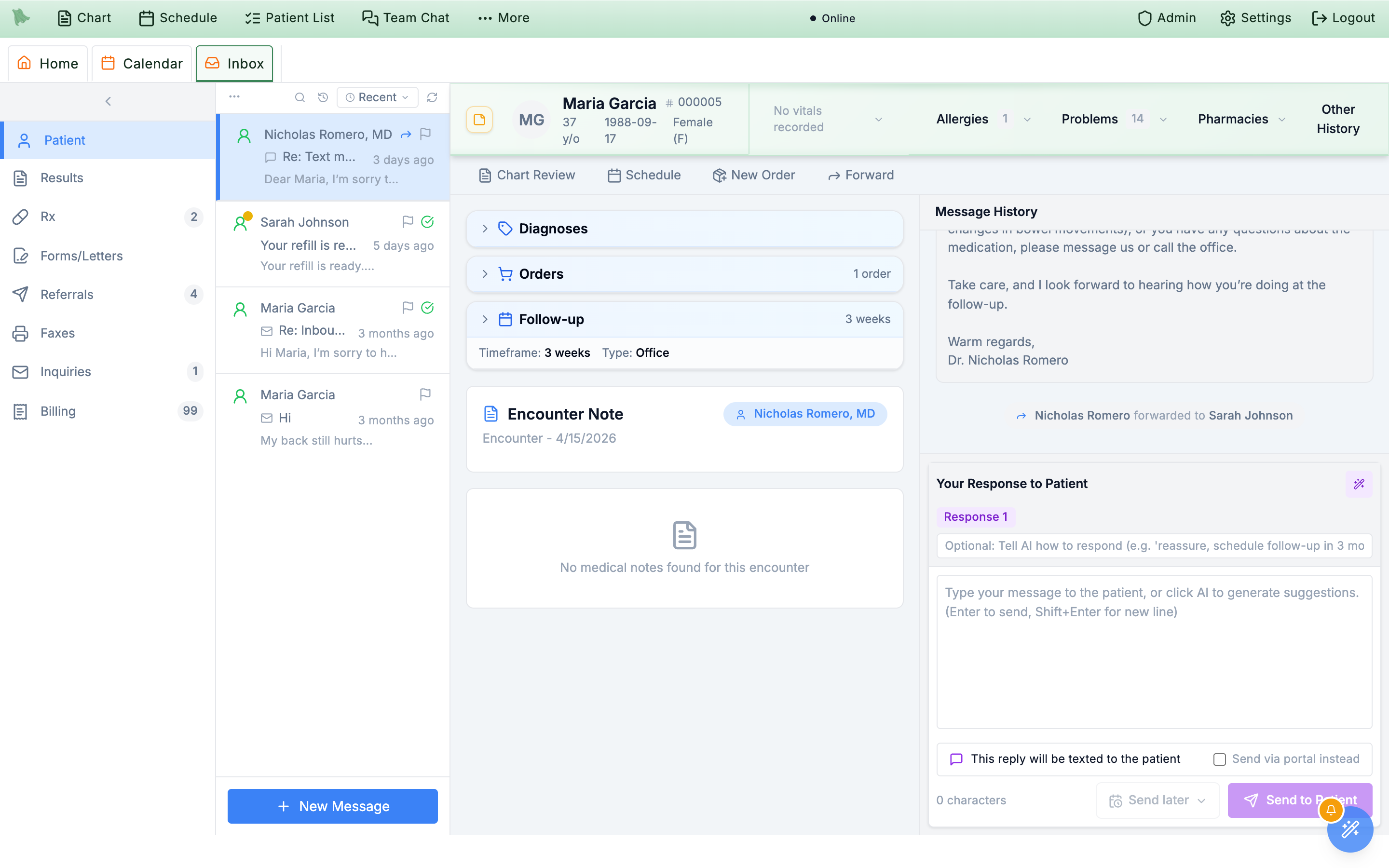Select the Response 1 tag
Screen dimensions: 1389x868
(975, 516)
